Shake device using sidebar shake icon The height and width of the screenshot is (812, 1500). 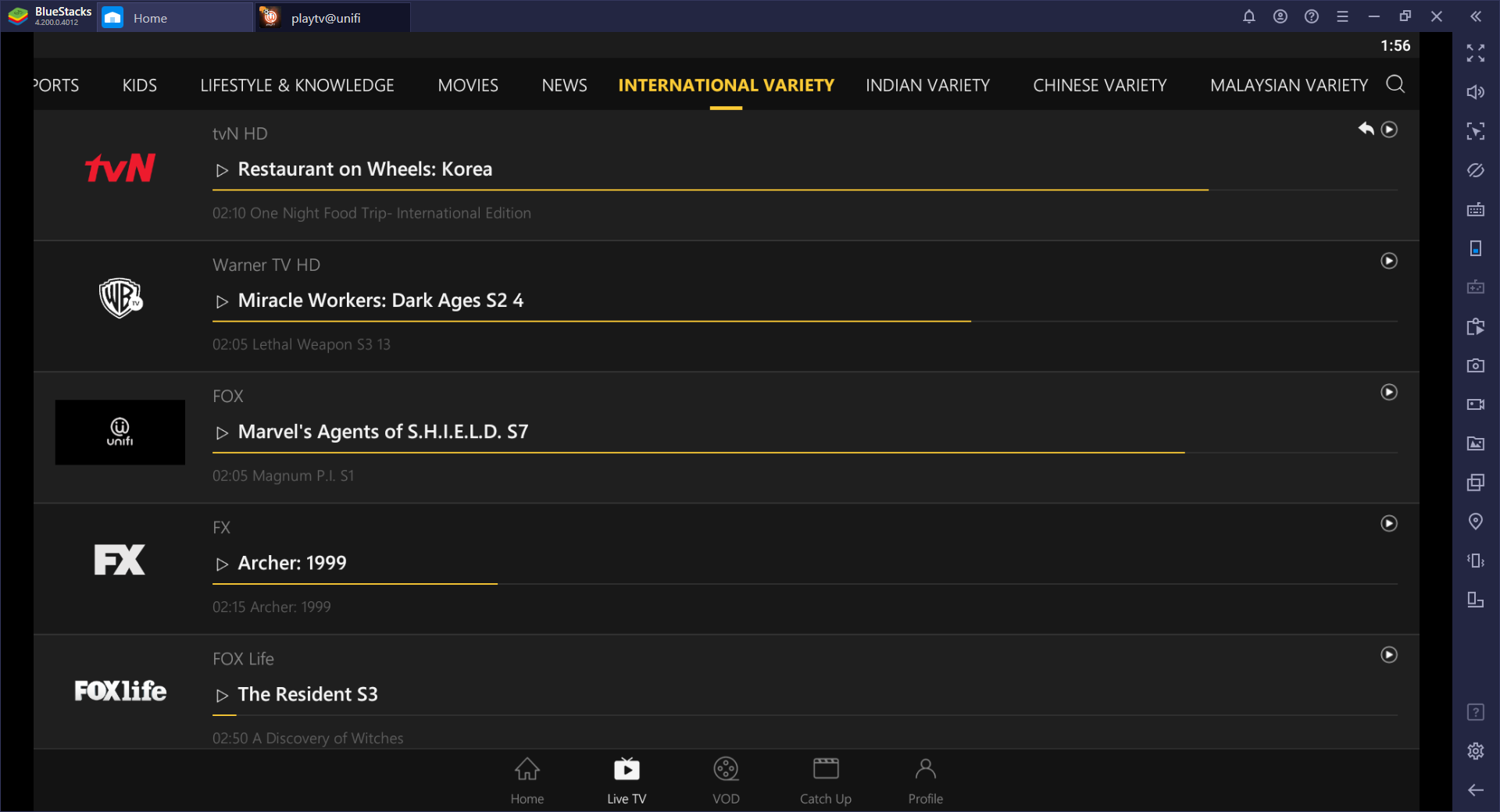(x=1476, y=561)
